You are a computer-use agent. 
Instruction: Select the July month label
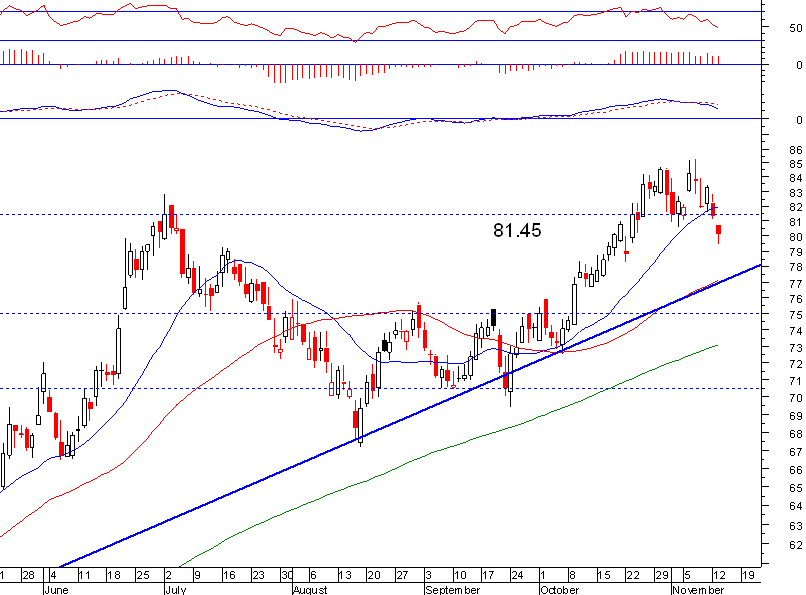point(175,589)
